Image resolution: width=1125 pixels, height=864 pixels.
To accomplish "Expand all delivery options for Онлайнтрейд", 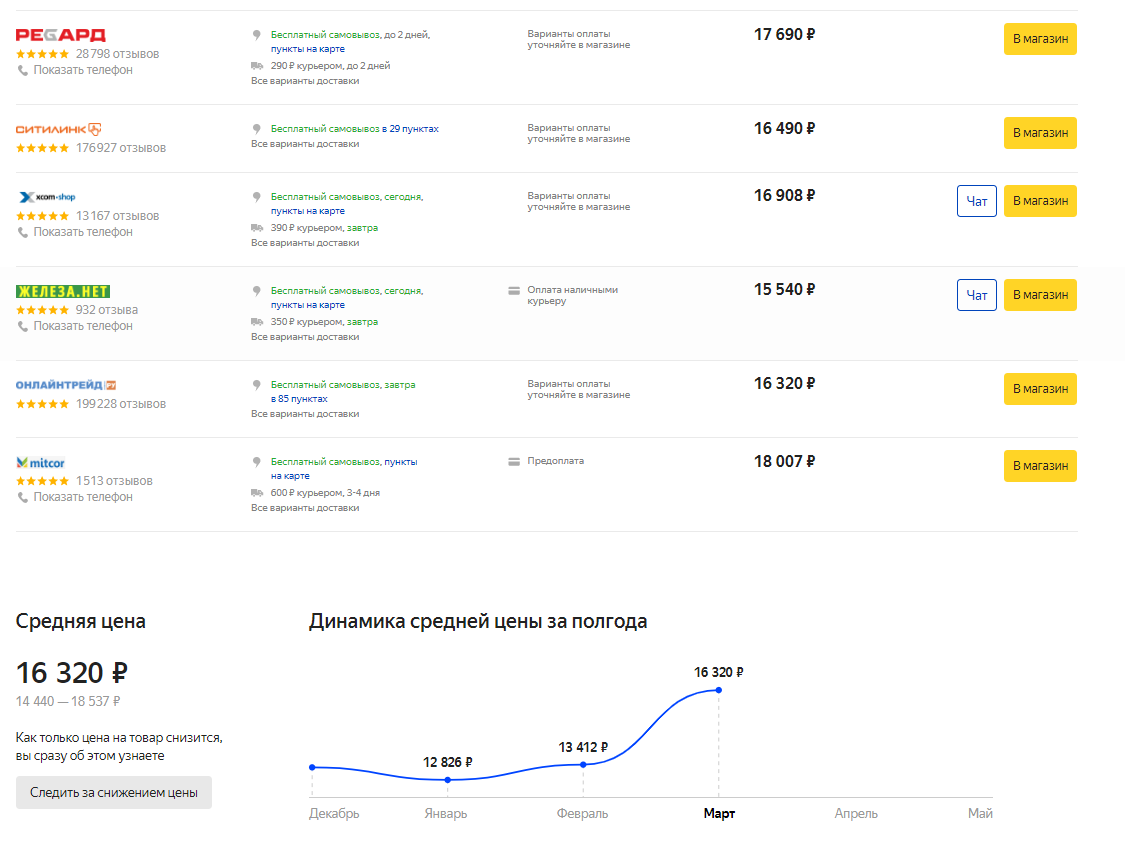I will (305, 415).
